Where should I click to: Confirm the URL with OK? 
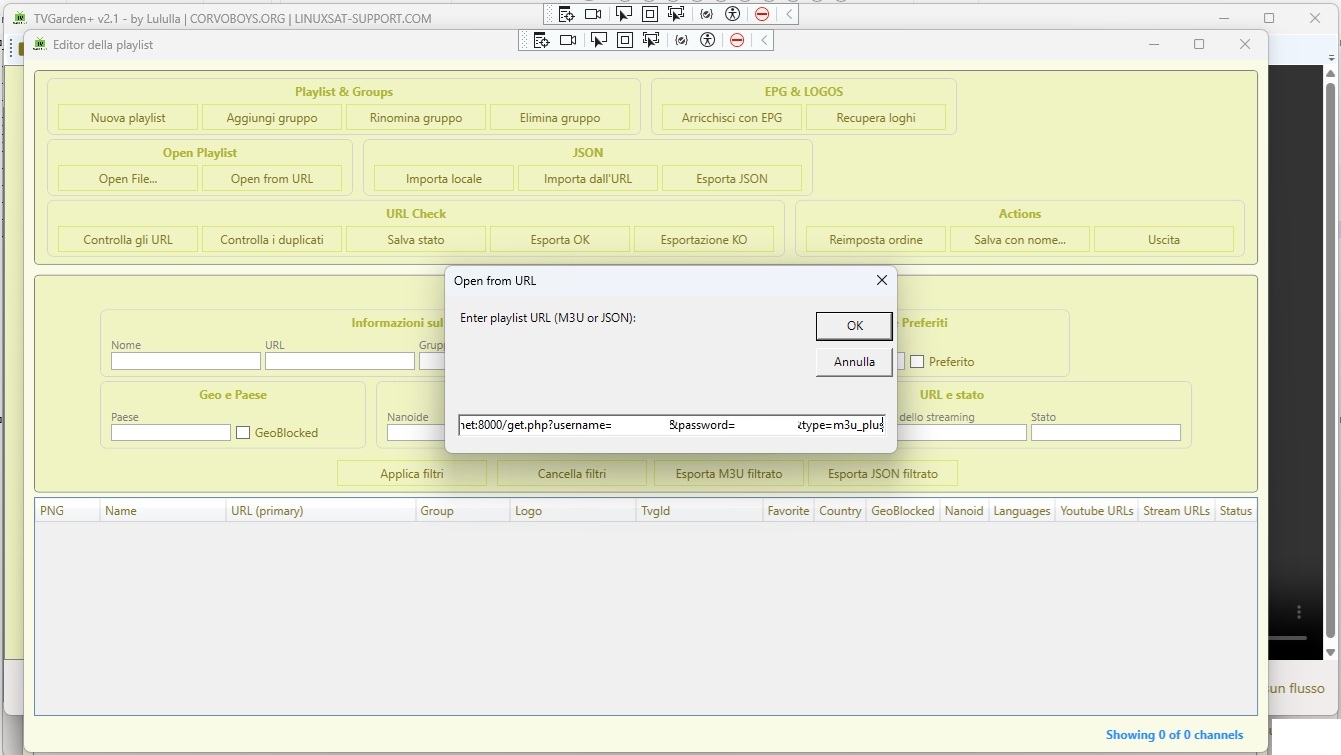[854, 325]
